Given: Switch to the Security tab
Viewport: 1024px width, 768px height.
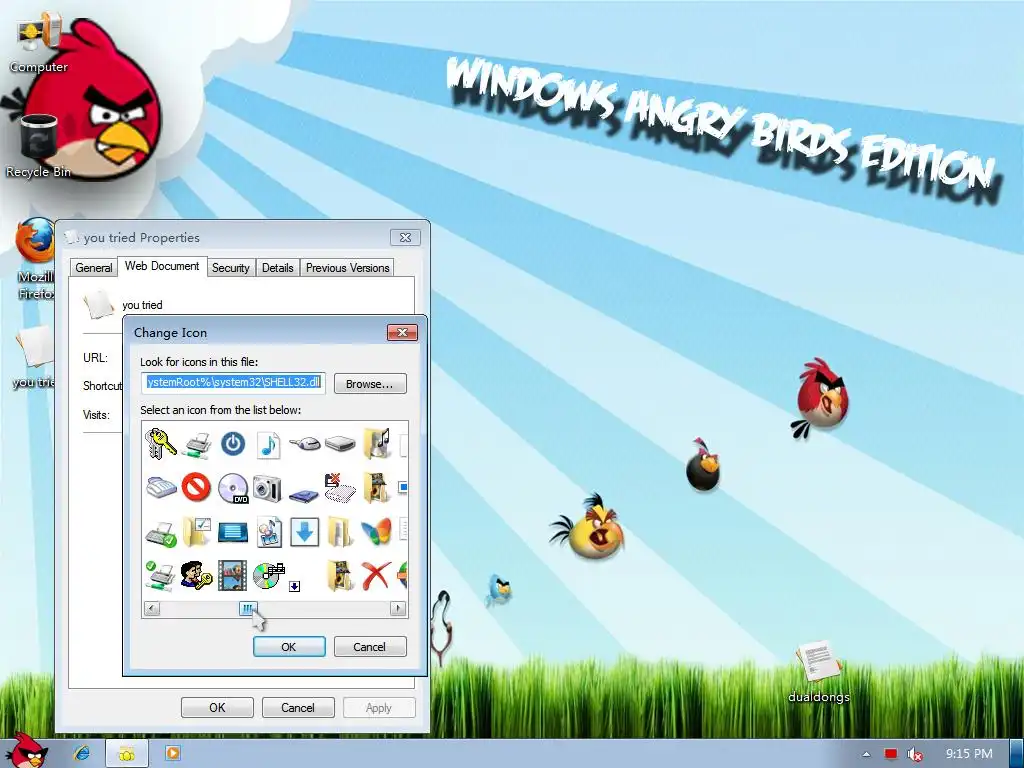Looking at the screenshot, I should coord(231,268).
